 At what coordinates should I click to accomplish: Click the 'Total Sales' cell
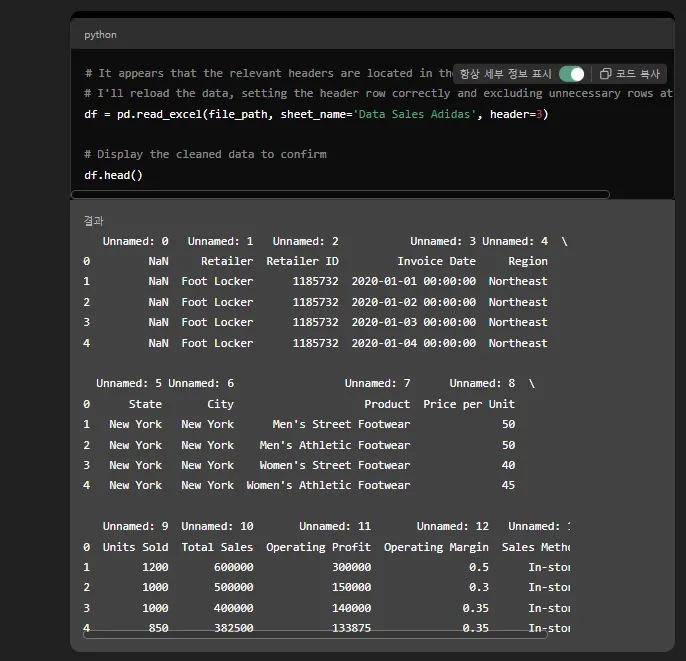tap(217, 547)
